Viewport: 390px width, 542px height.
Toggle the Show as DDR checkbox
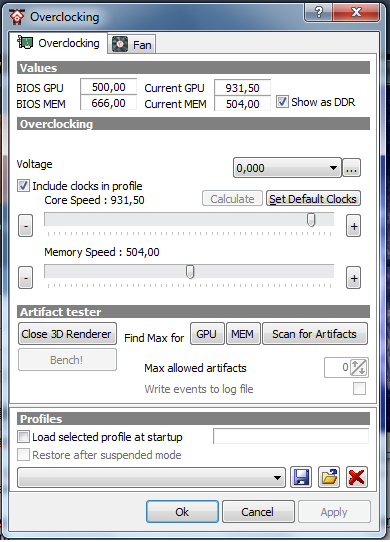point(282,102)
